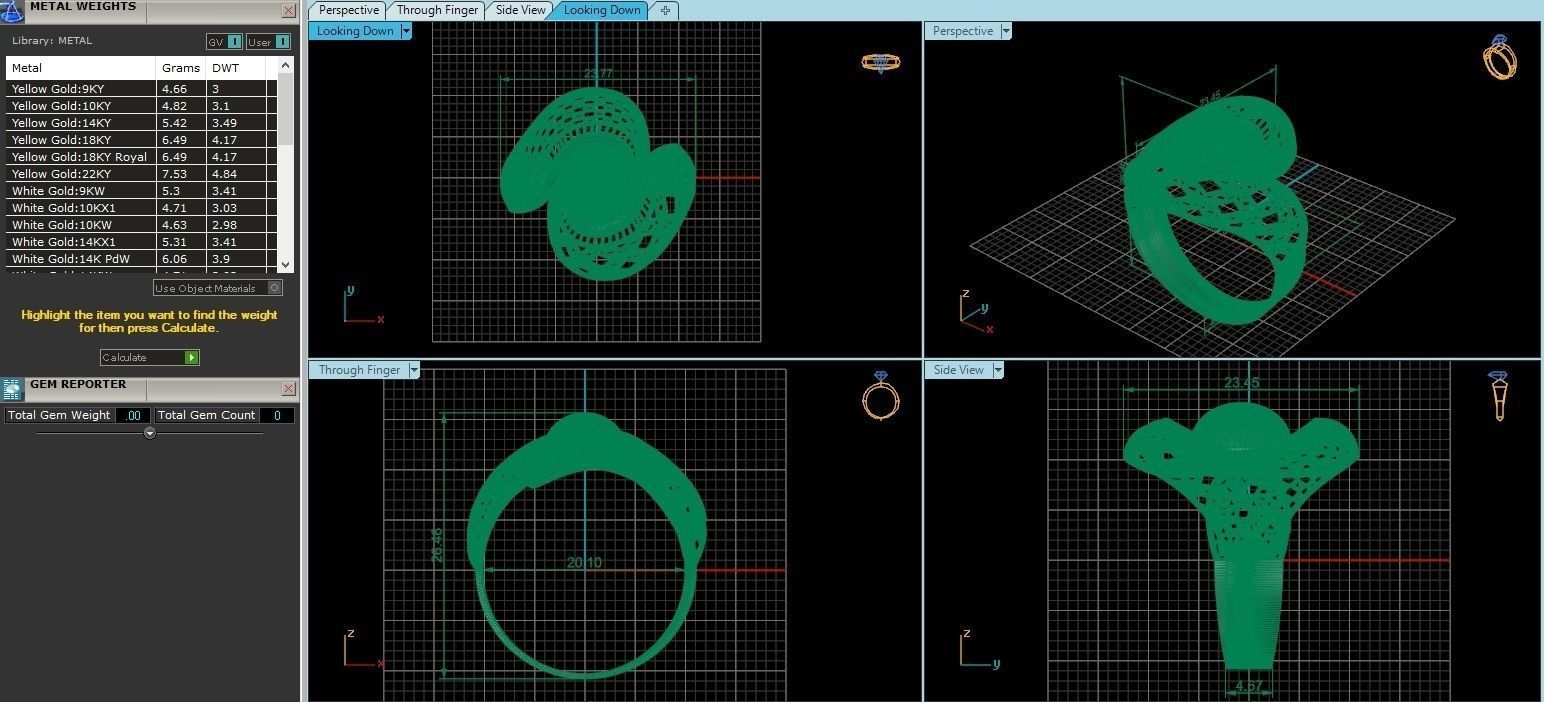Switch to the Side View tab
Viewport: 1544px width, 702px height.
520,10
